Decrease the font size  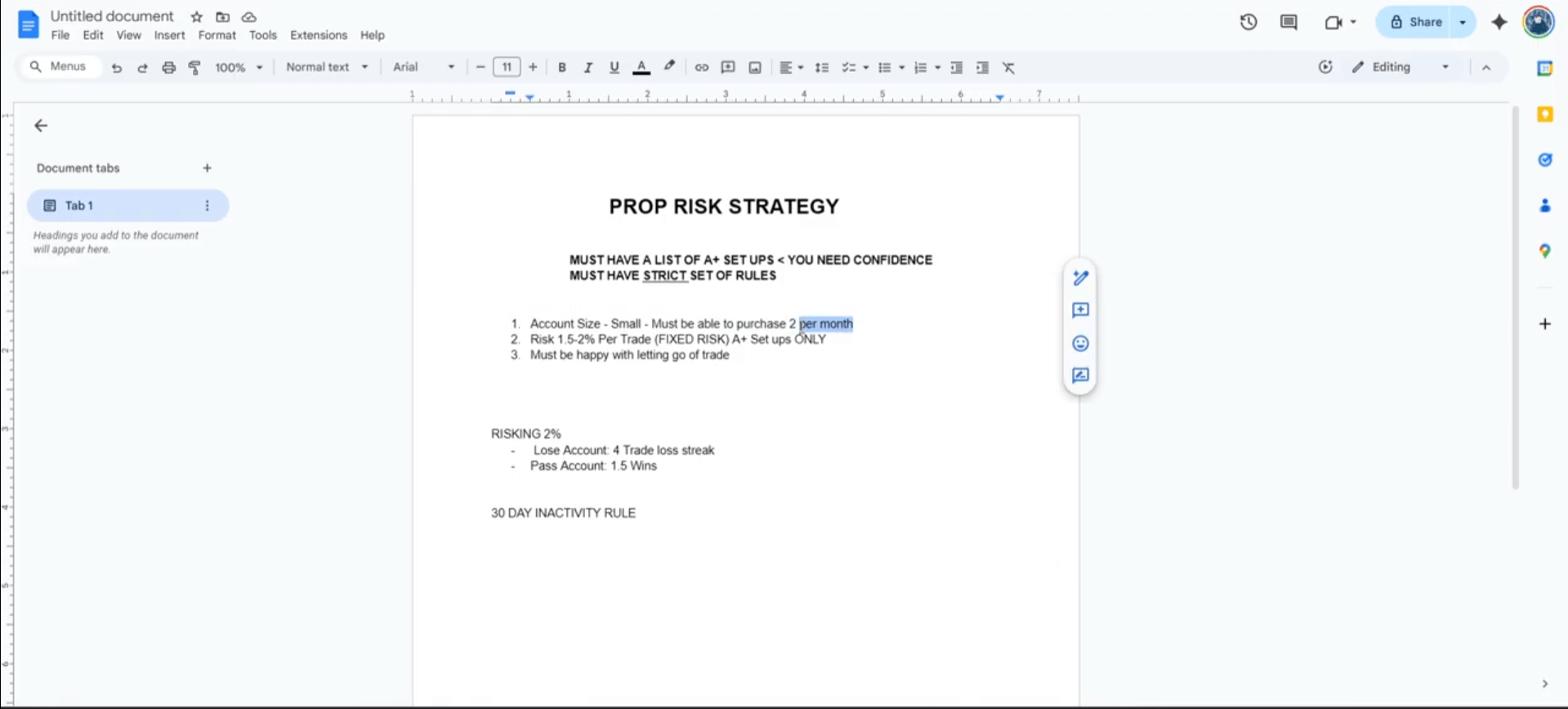(x=480, y=67)
